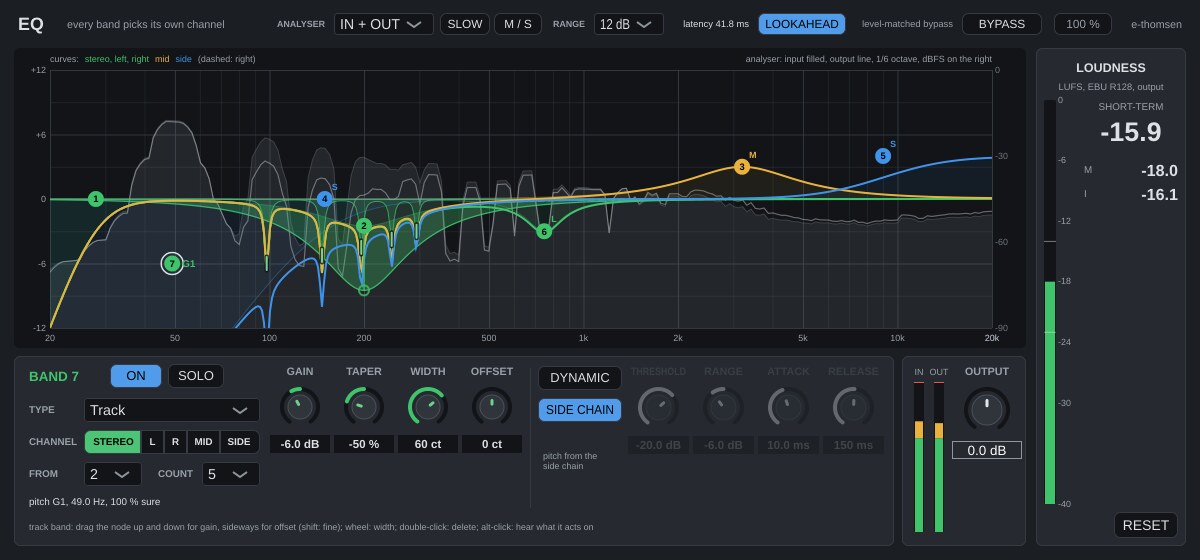Click the pitch G1, 49.0 Hz status text
This screenshot has height=560, width=1200.
(x=95, y=502)
